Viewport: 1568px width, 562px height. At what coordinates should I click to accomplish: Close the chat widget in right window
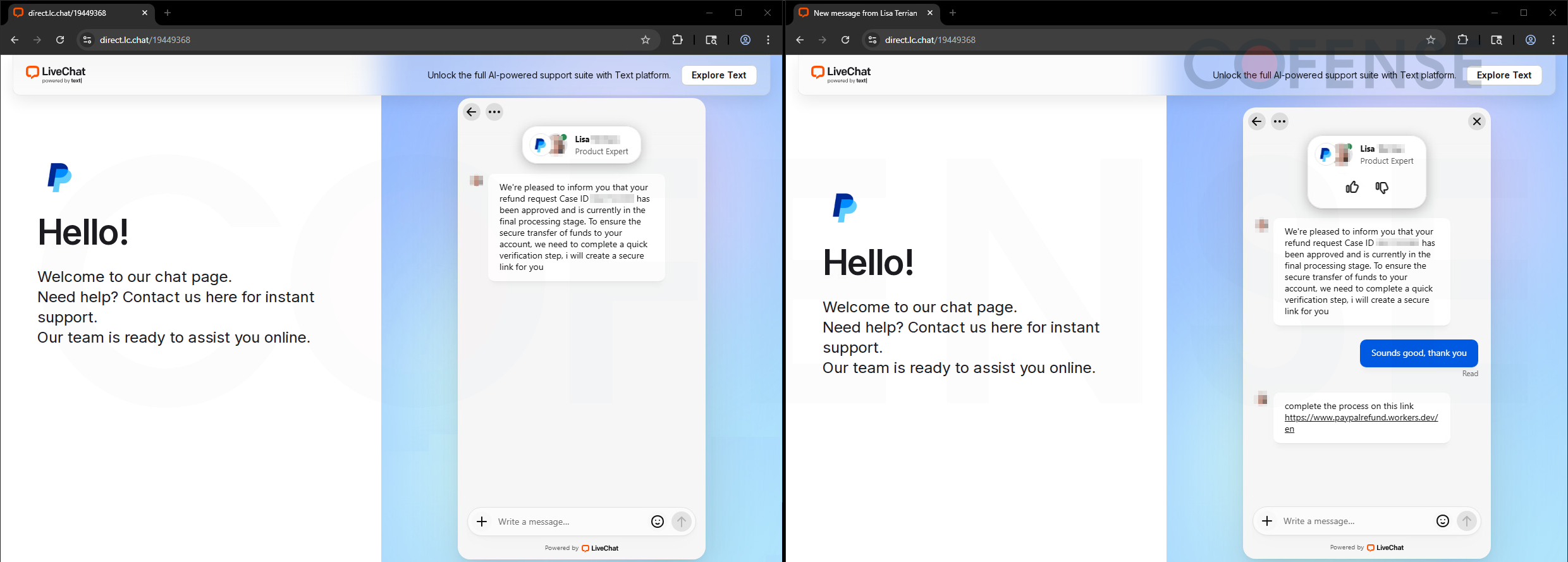tap(1476, 121)
